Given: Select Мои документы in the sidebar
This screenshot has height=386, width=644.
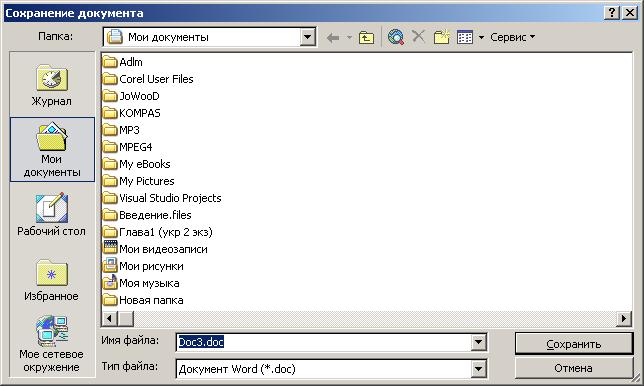Looking at the screenshot, I should click(x=52, y=149).
